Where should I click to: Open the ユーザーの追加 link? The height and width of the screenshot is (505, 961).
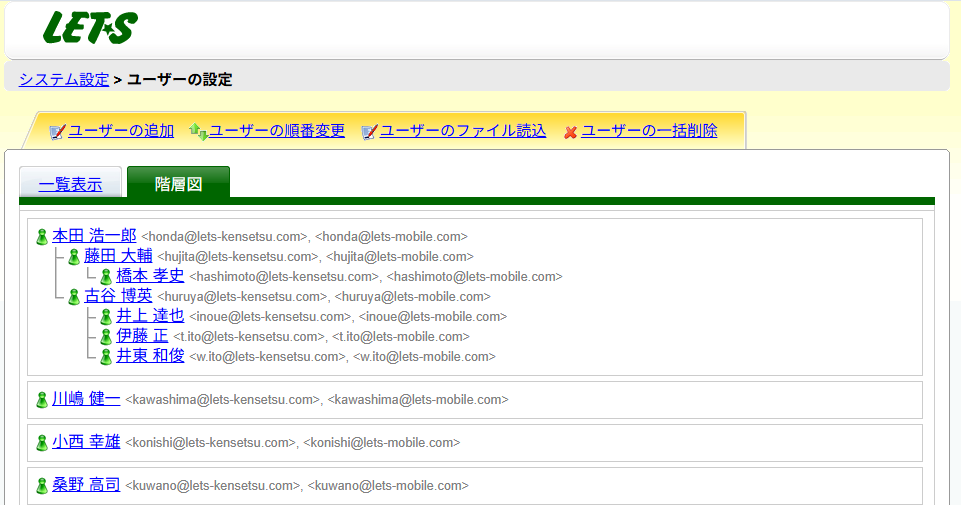[121, 131]
